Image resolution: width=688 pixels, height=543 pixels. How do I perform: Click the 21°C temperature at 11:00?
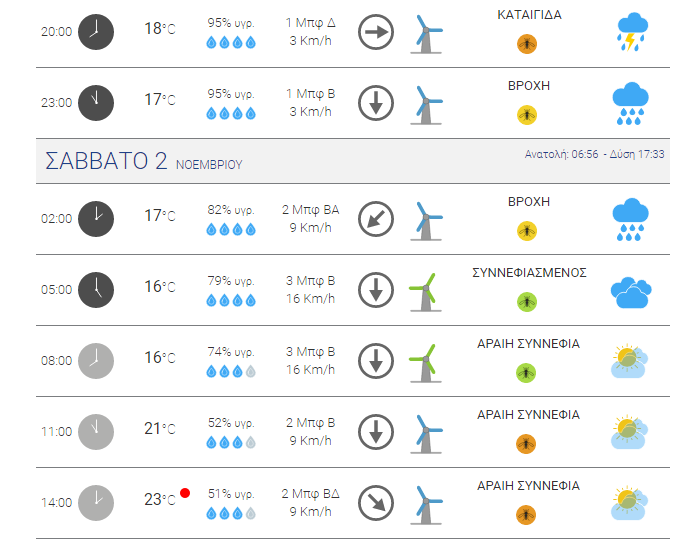coord(160,429)
